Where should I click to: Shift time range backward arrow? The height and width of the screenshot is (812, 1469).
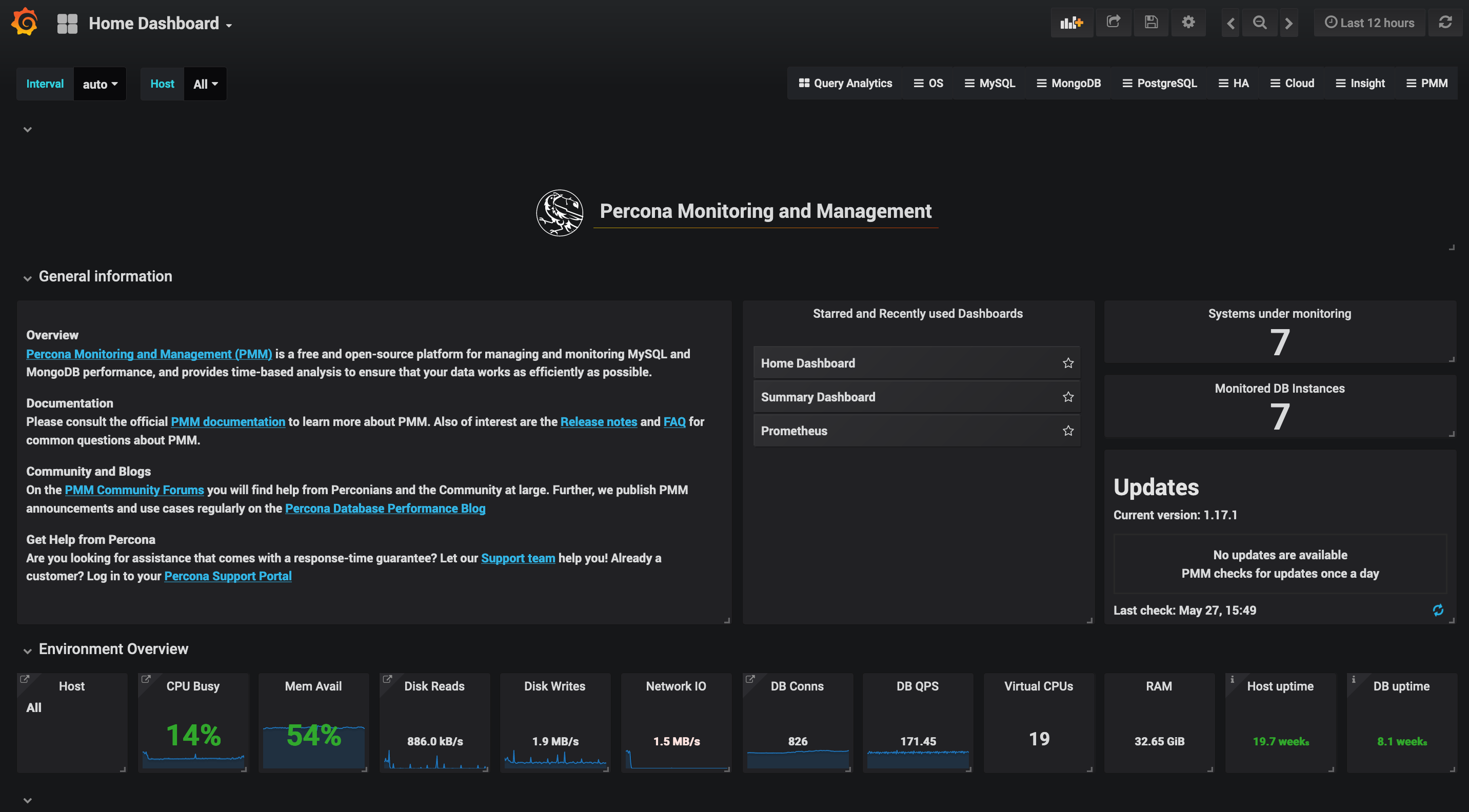tap(1230, 23)
